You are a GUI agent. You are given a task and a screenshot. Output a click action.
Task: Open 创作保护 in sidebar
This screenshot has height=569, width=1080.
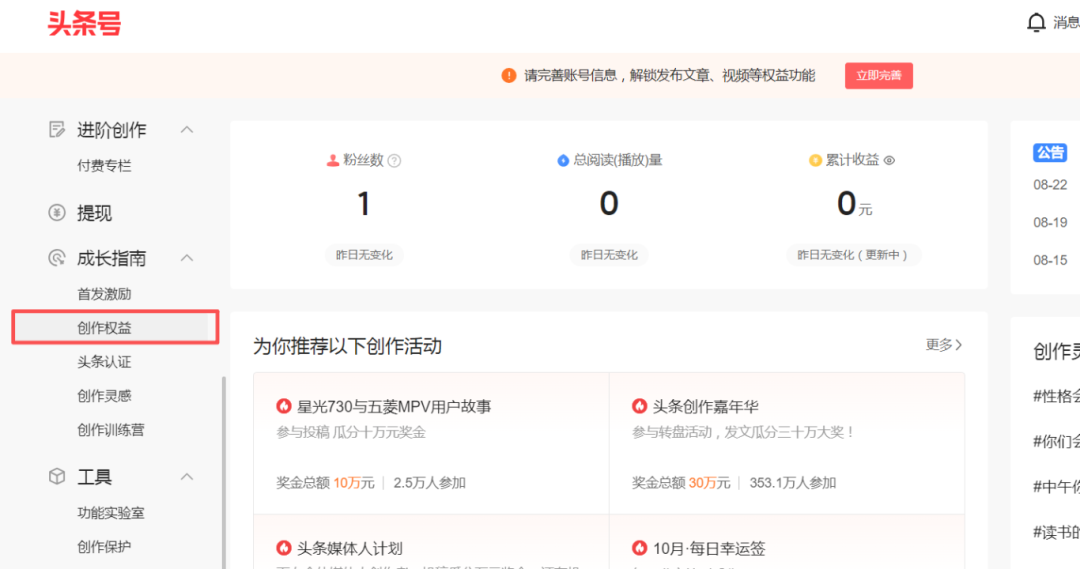click(104, 546)
